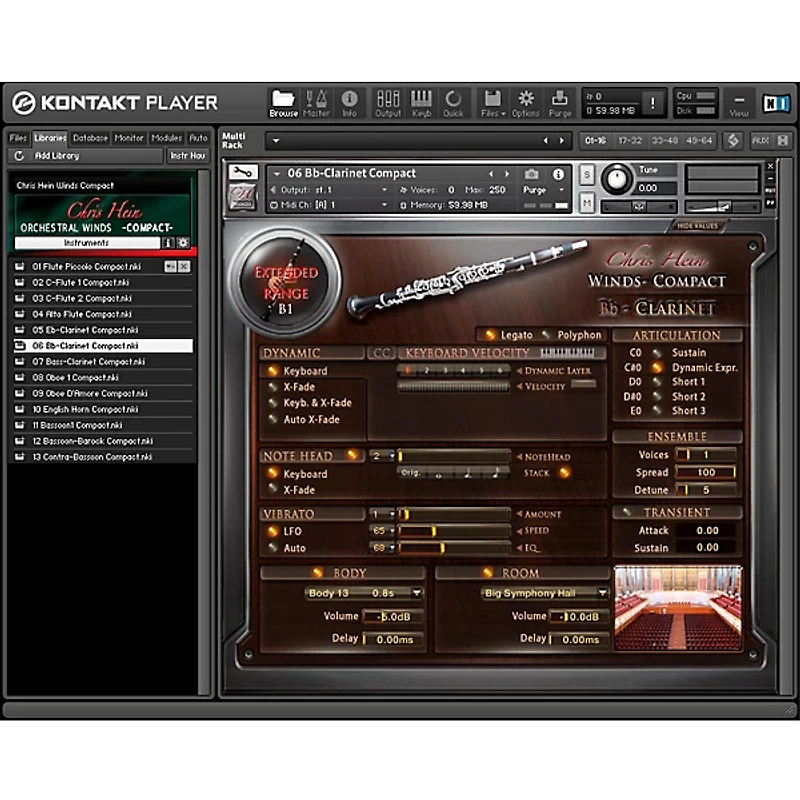Click the View minimize icon
800x800 pixels.
pyautogui.click(x=739, y=104)
